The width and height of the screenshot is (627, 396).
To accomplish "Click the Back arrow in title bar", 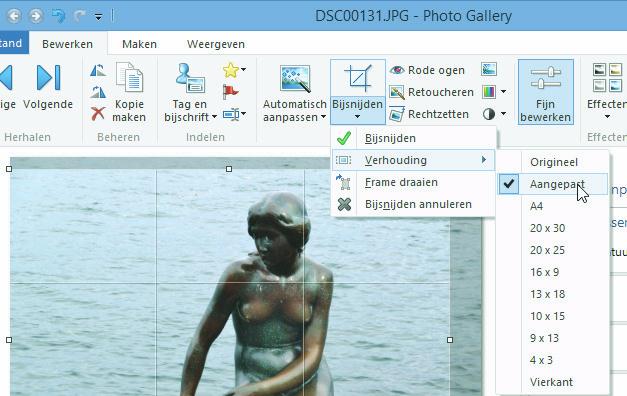I will [x=14, y=16].
